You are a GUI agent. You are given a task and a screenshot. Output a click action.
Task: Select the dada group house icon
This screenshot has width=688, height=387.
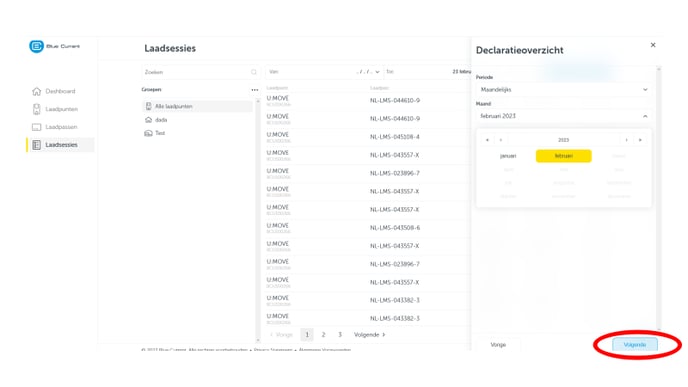click(x=148, y=120)
